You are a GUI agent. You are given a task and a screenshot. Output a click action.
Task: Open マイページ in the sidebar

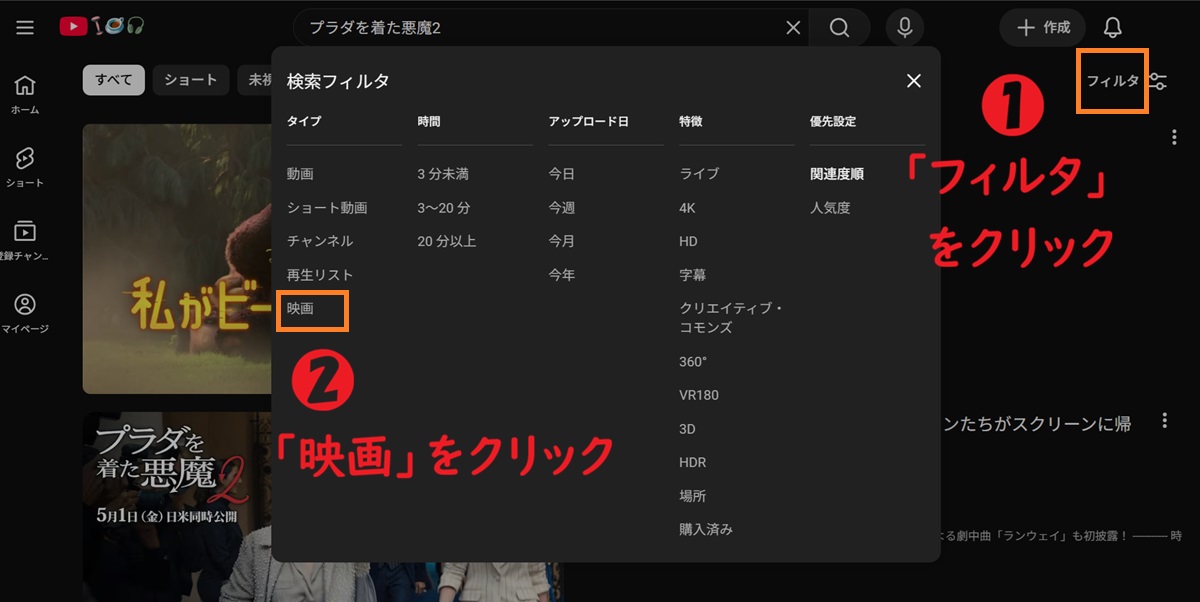(25, 314)
